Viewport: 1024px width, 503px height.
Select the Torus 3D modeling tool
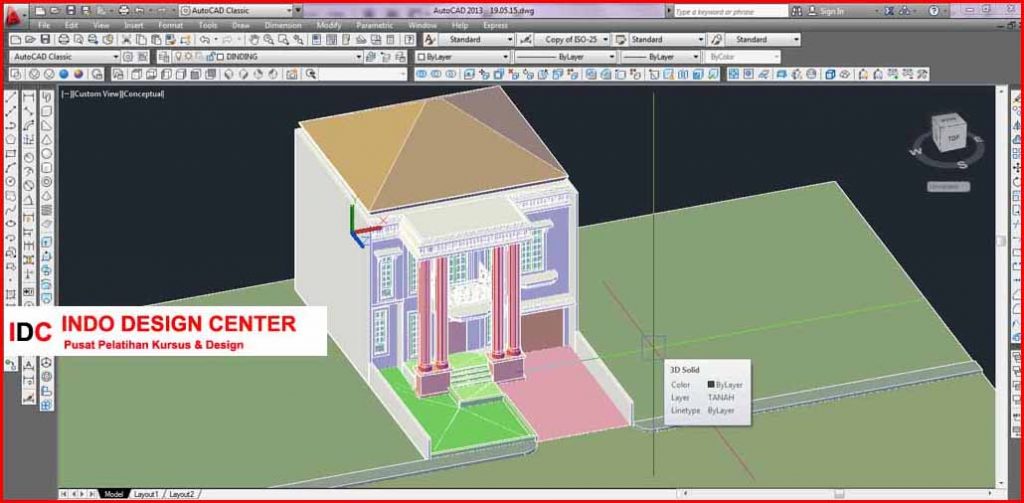tap(46, 182)
